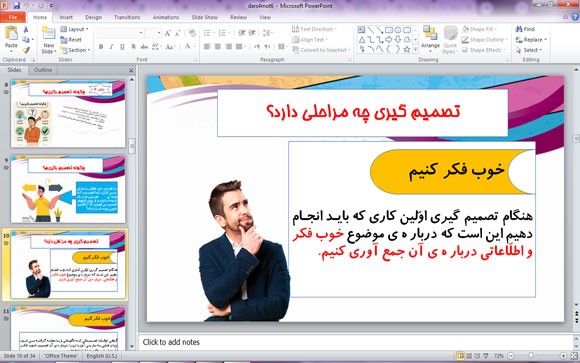Switch to the Transitions ribbon tab
Screen dimensions: 580x363
127,17
